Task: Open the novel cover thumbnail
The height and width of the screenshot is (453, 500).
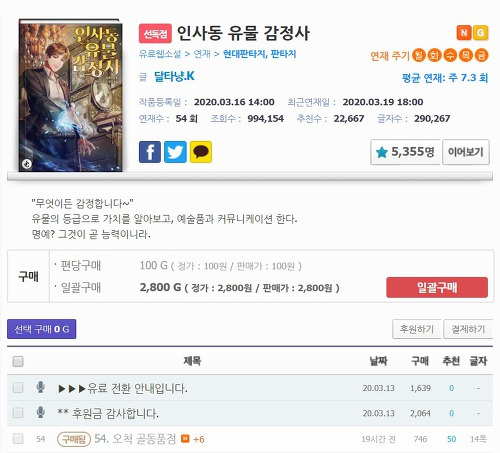Action: click(x=71, y=96)
